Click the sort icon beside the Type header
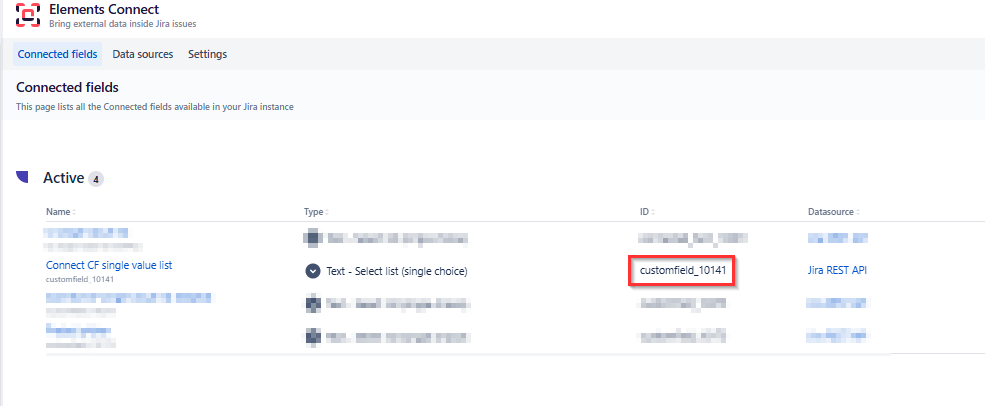This screenshot has width=985, height=406. point(328,212)
